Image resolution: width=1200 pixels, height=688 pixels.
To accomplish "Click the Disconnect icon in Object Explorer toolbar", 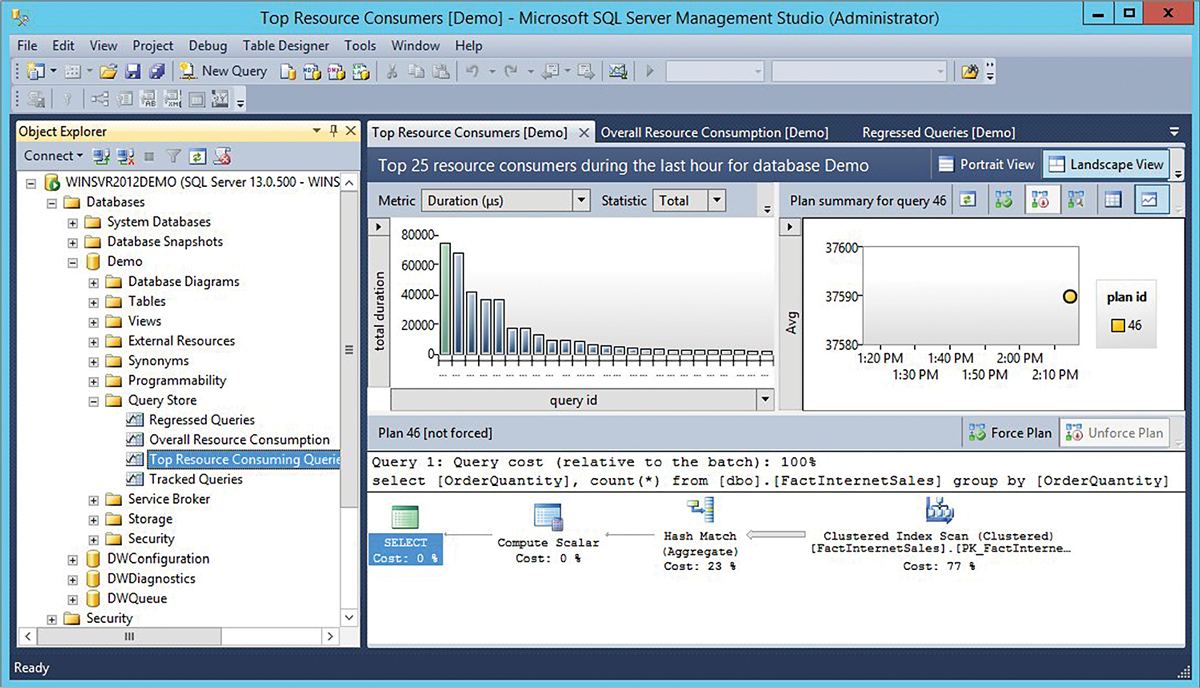I will tap(126, 156).
